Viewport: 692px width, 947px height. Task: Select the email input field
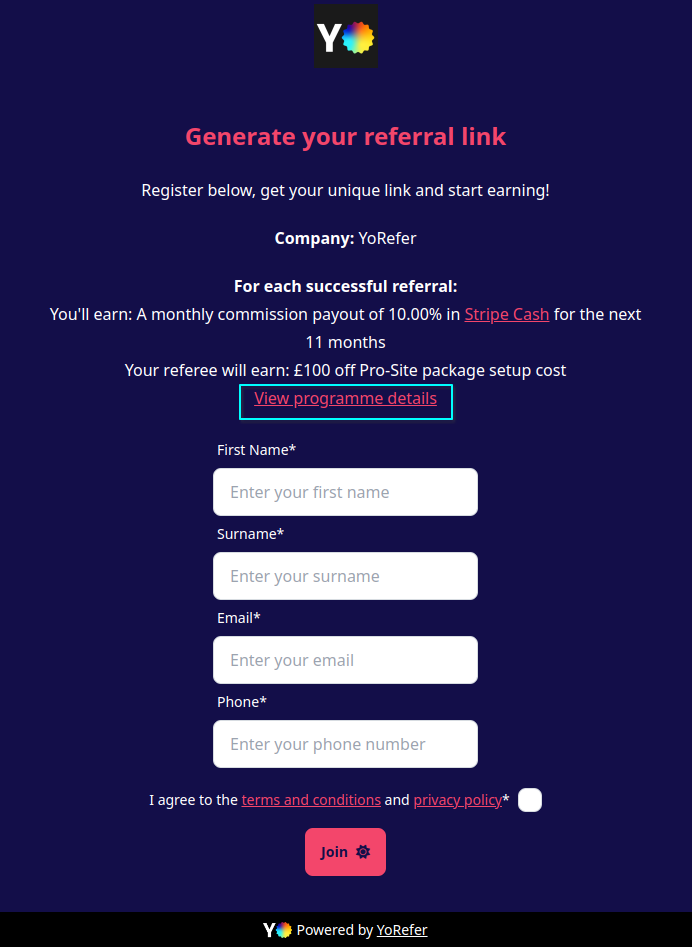click(345, 660)
